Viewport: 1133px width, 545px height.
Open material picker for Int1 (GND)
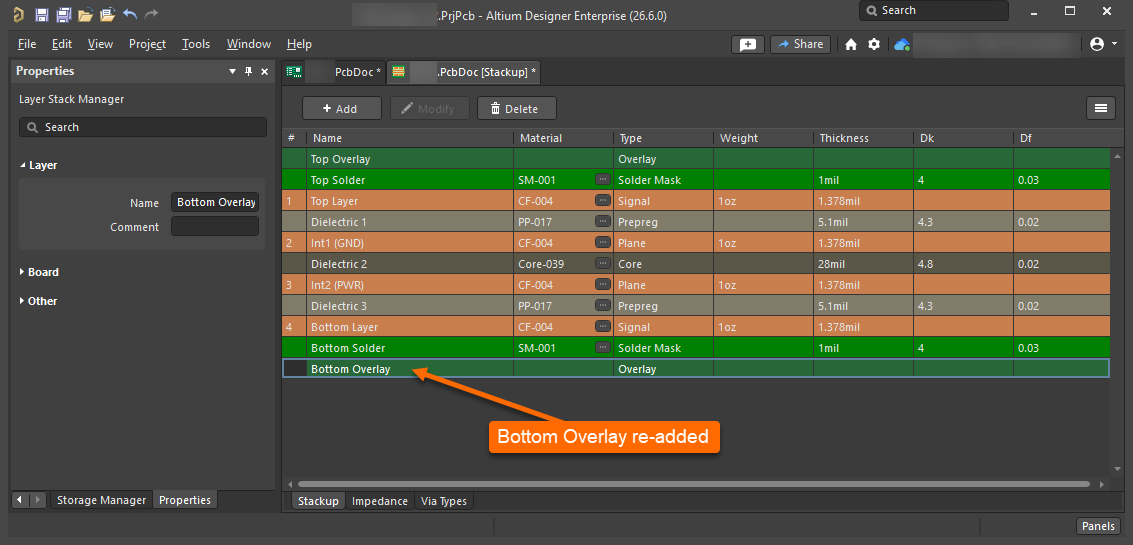(603, 242)
